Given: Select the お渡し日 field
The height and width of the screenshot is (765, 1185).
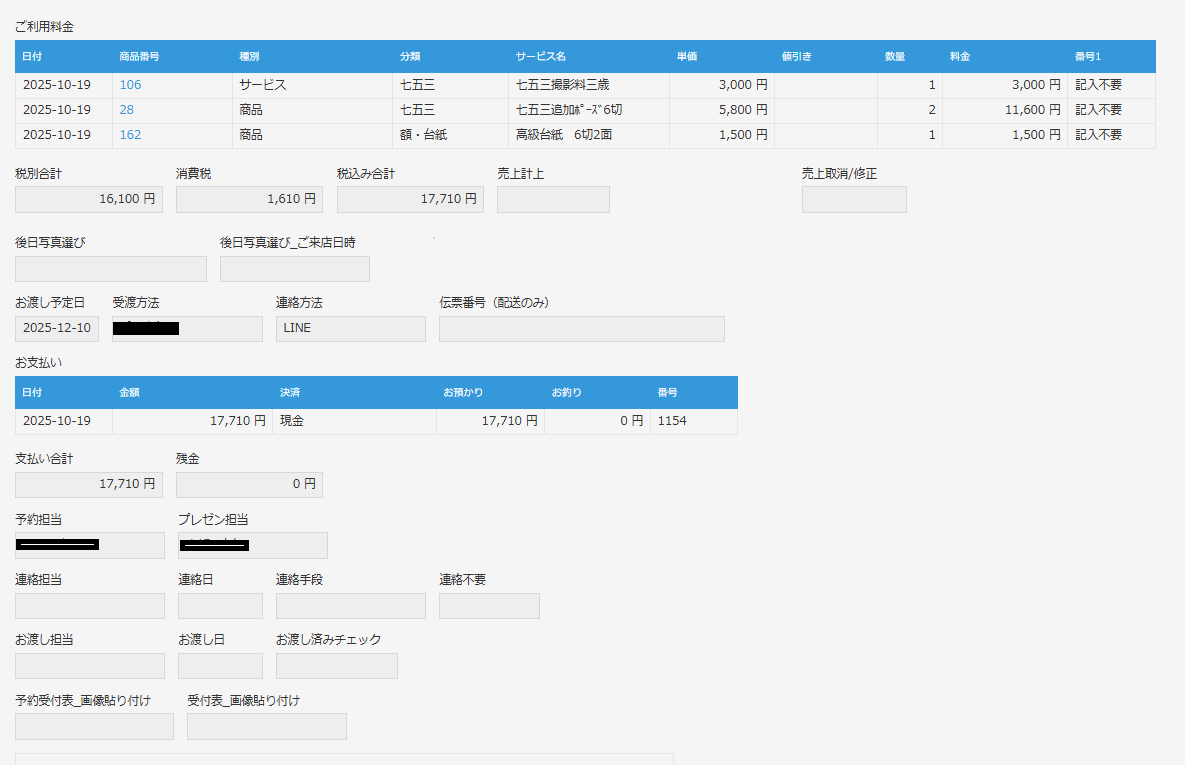Looking at the screenshot, I should [x=220, y=666].
